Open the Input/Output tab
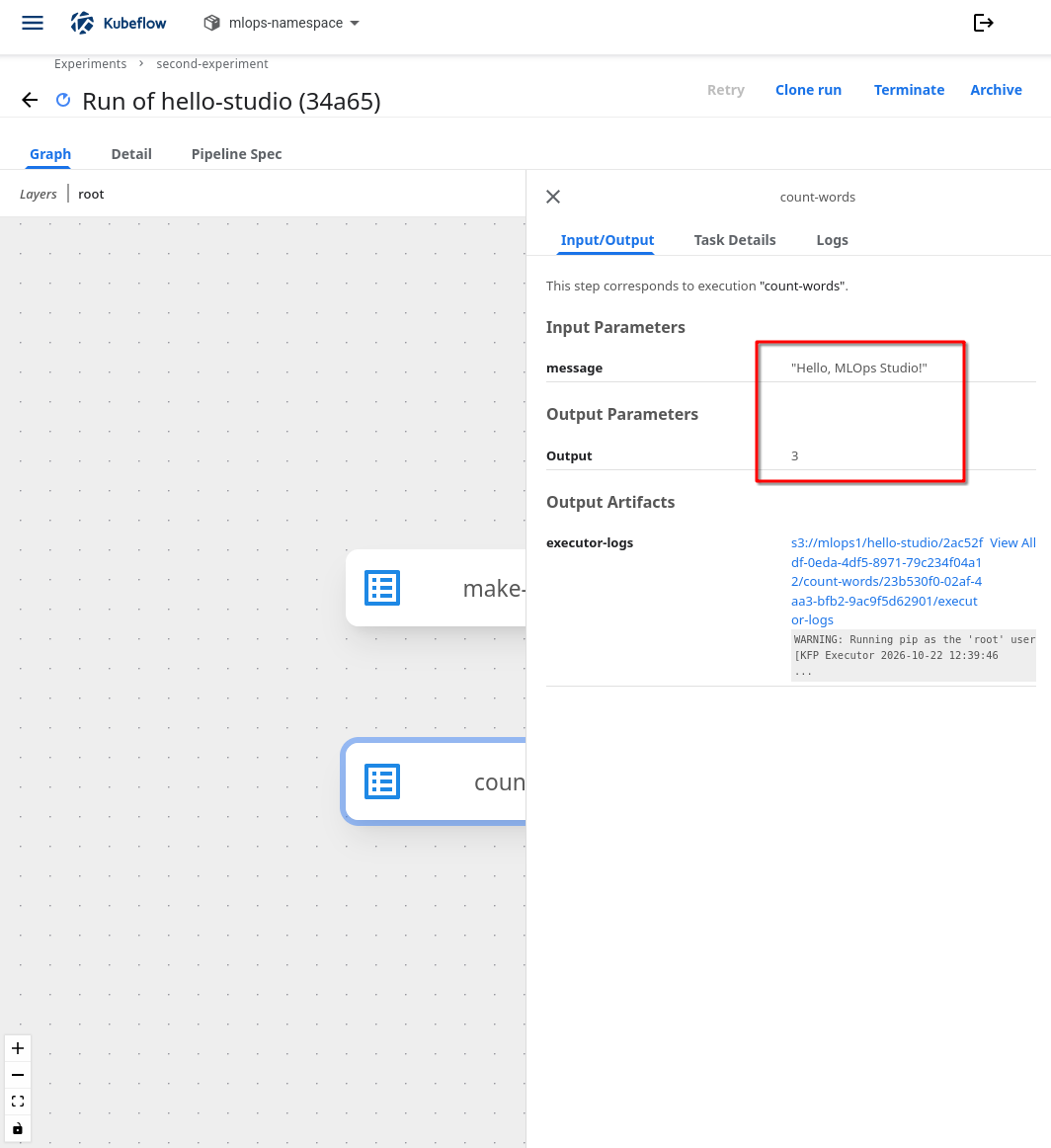 click(606, 240)
